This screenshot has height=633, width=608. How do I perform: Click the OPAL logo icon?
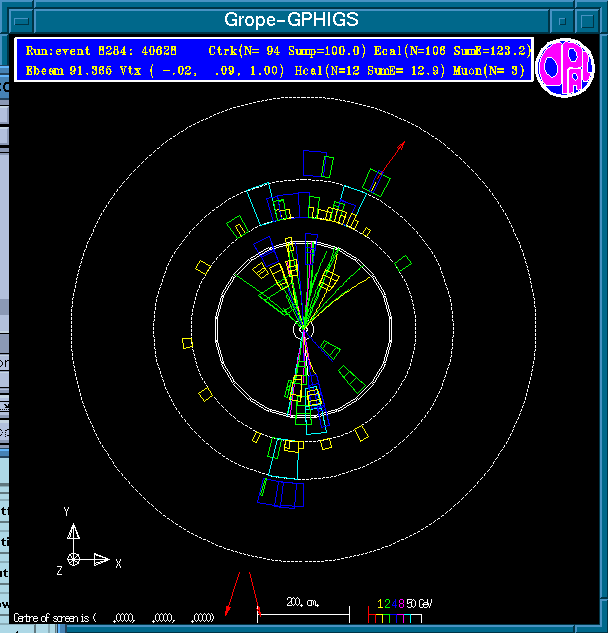(566, 69)
